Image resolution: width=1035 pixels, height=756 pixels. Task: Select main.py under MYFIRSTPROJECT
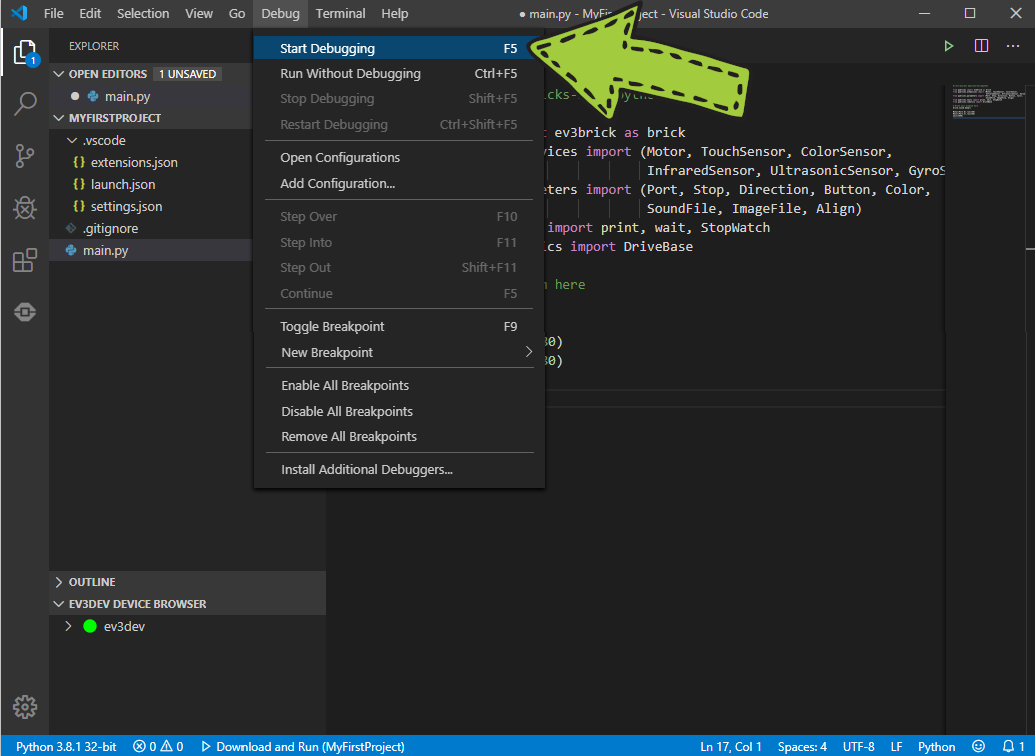tap(150, 250)
